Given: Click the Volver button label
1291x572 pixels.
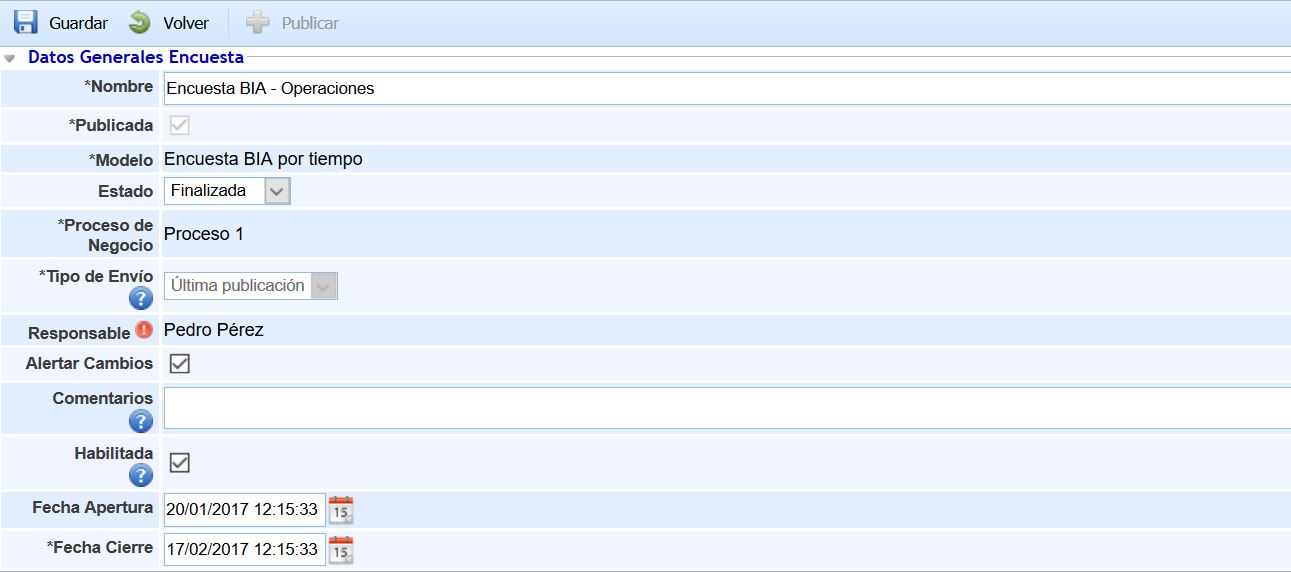Looking at the screenshot, I should (x=186, y=23).
